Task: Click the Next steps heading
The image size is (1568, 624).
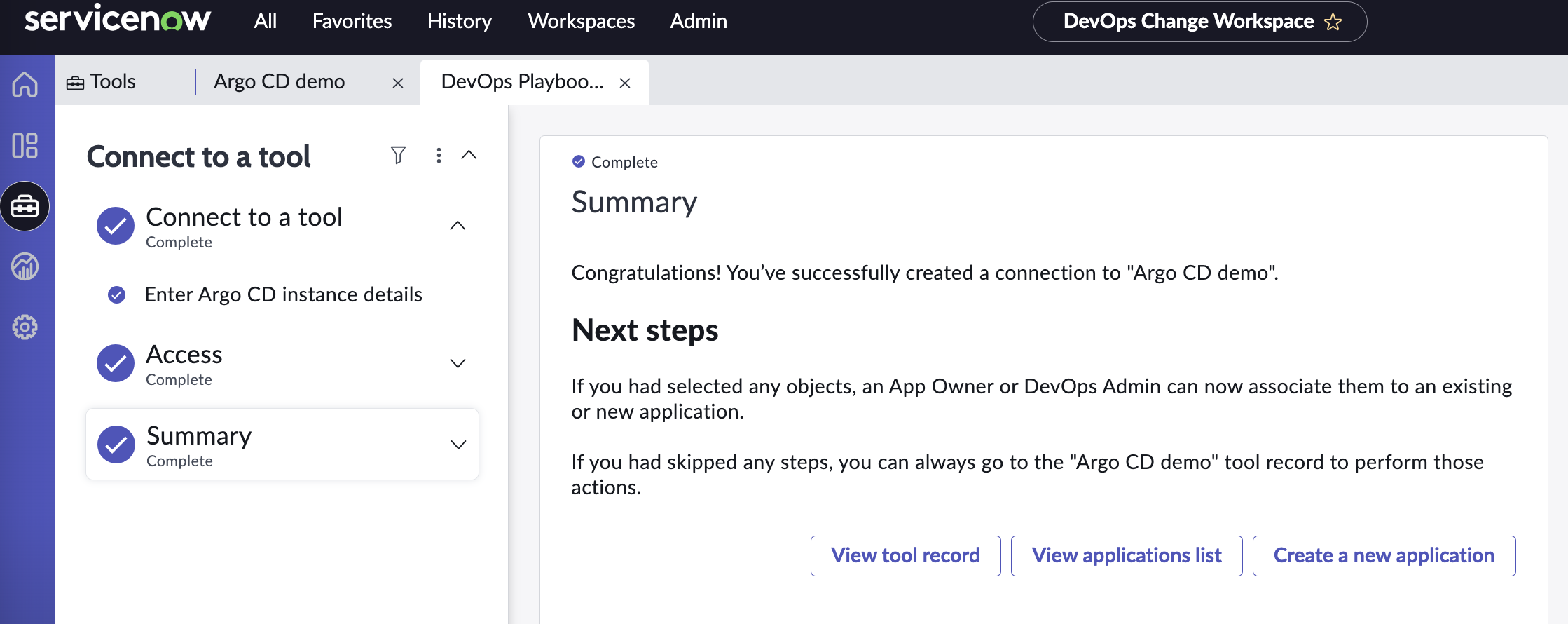Action: click(645, 330)
